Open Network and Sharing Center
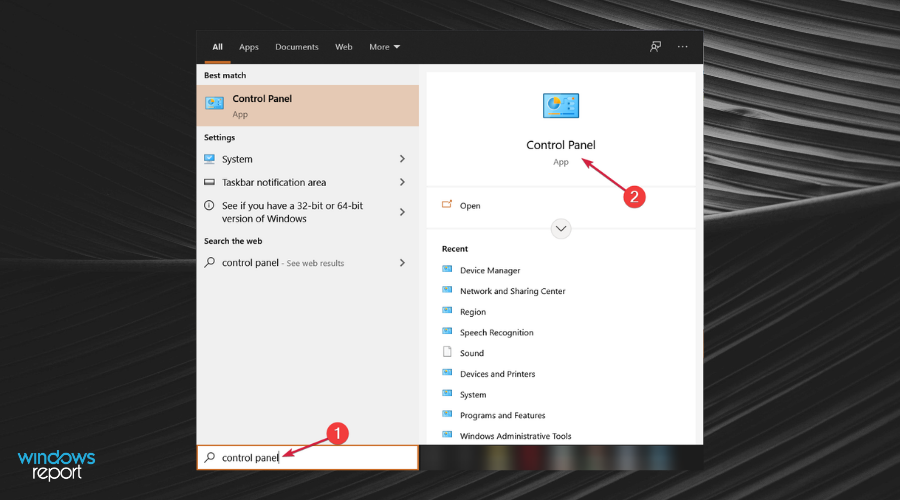Screen dimensions: 900x500 pyautogui.click(x=513, y=291)
